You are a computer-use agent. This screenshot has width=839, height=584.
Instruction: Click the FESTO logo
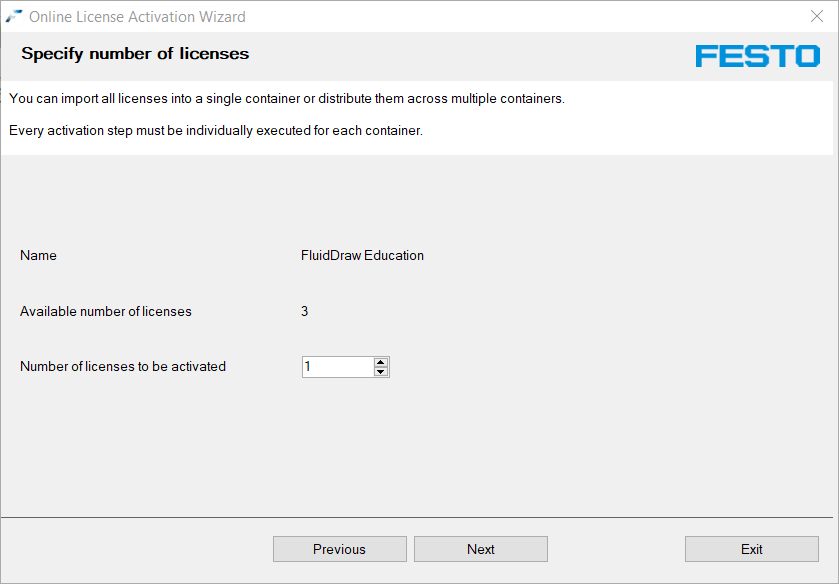tap(757, 56)
